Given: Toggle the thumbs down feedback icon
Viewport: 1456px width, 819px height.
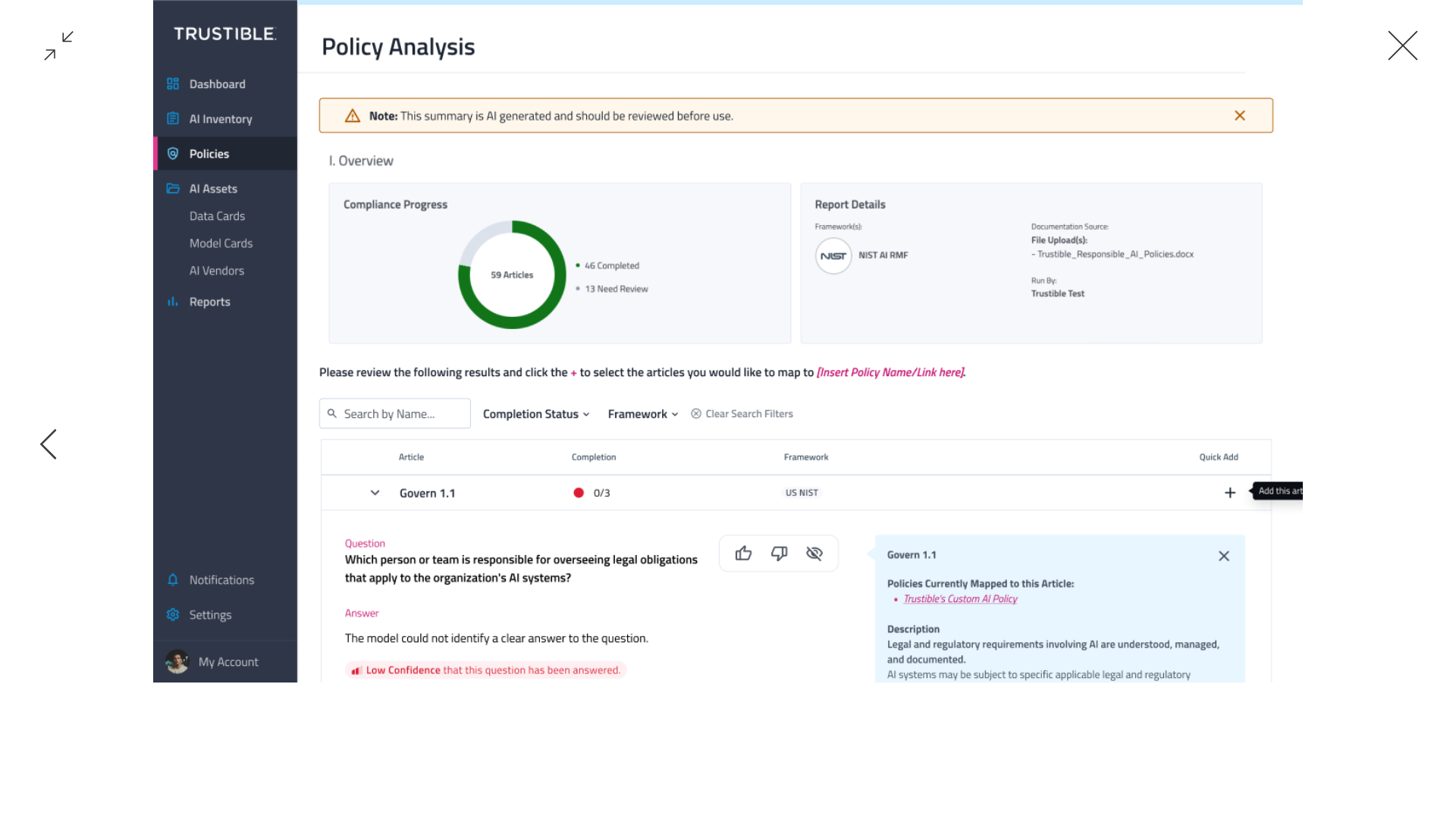Looking at the screenshot, I should (x=779, y=553).
